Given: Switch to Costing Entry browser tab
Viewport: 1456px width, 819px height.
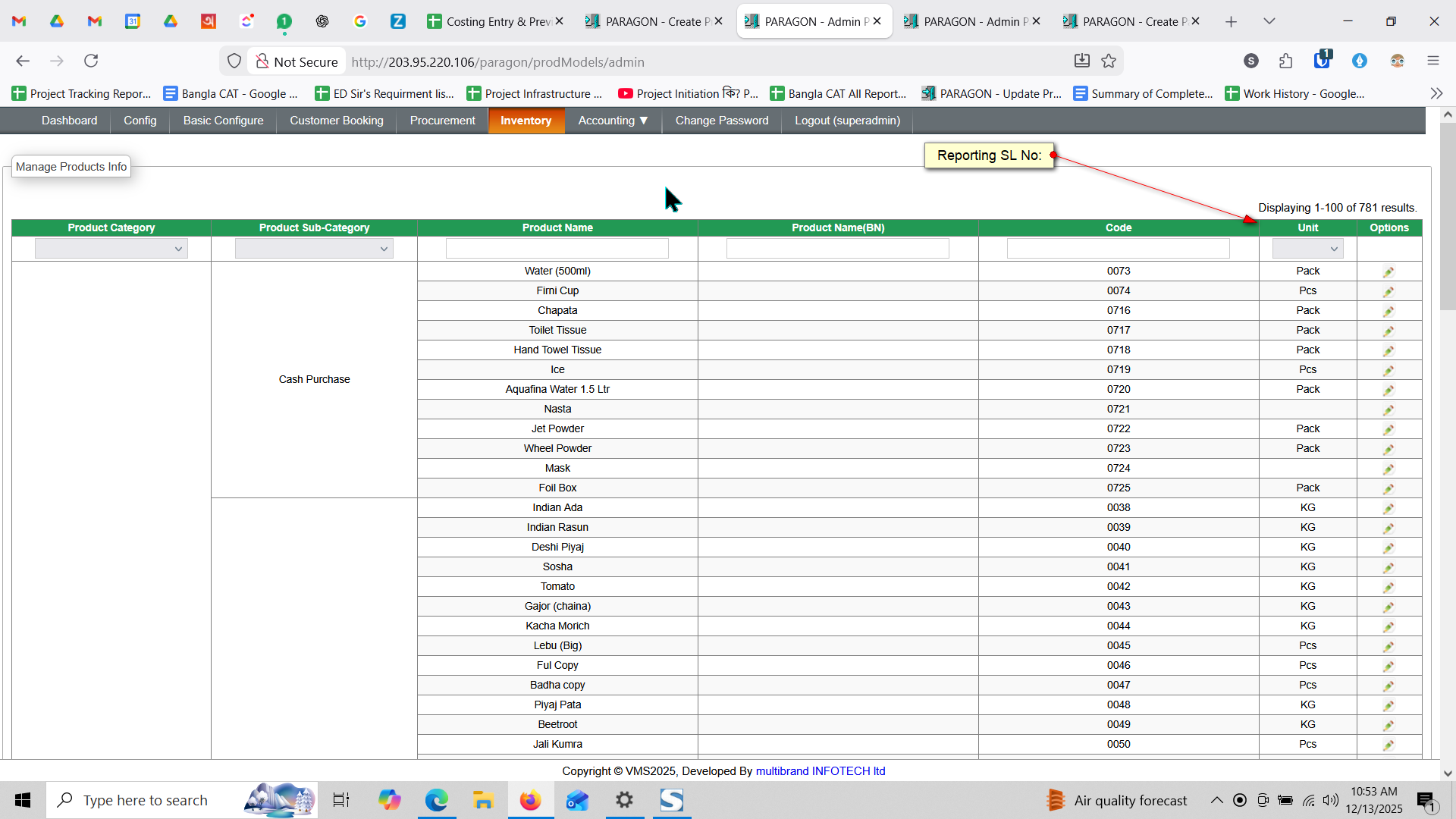Looking at the screenshot, I should pyautogui.click(x=494, y=21).
